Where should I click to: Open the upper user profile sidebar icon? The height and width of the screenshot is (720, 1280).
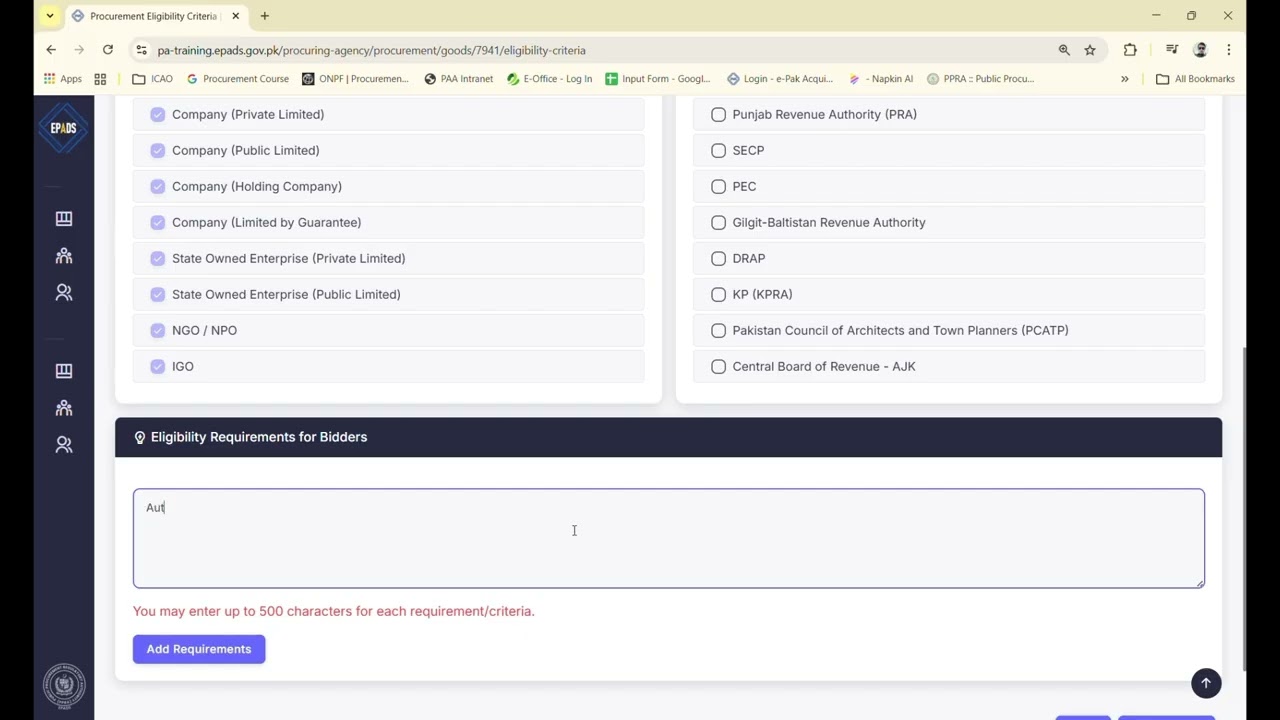pyautogui.click(x=64, y=293)
